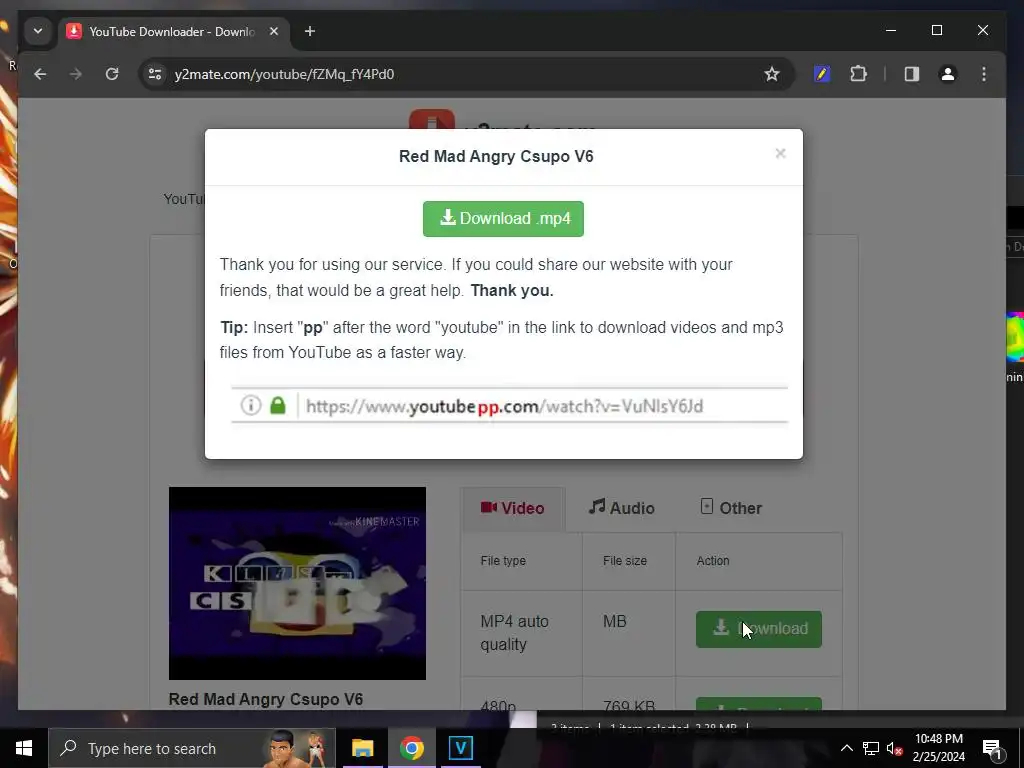The width and height of the screenshot is (1024, 768).
Task: Go forward with the browser arrow
Action: pyautogui.click(x=76, y=74)
